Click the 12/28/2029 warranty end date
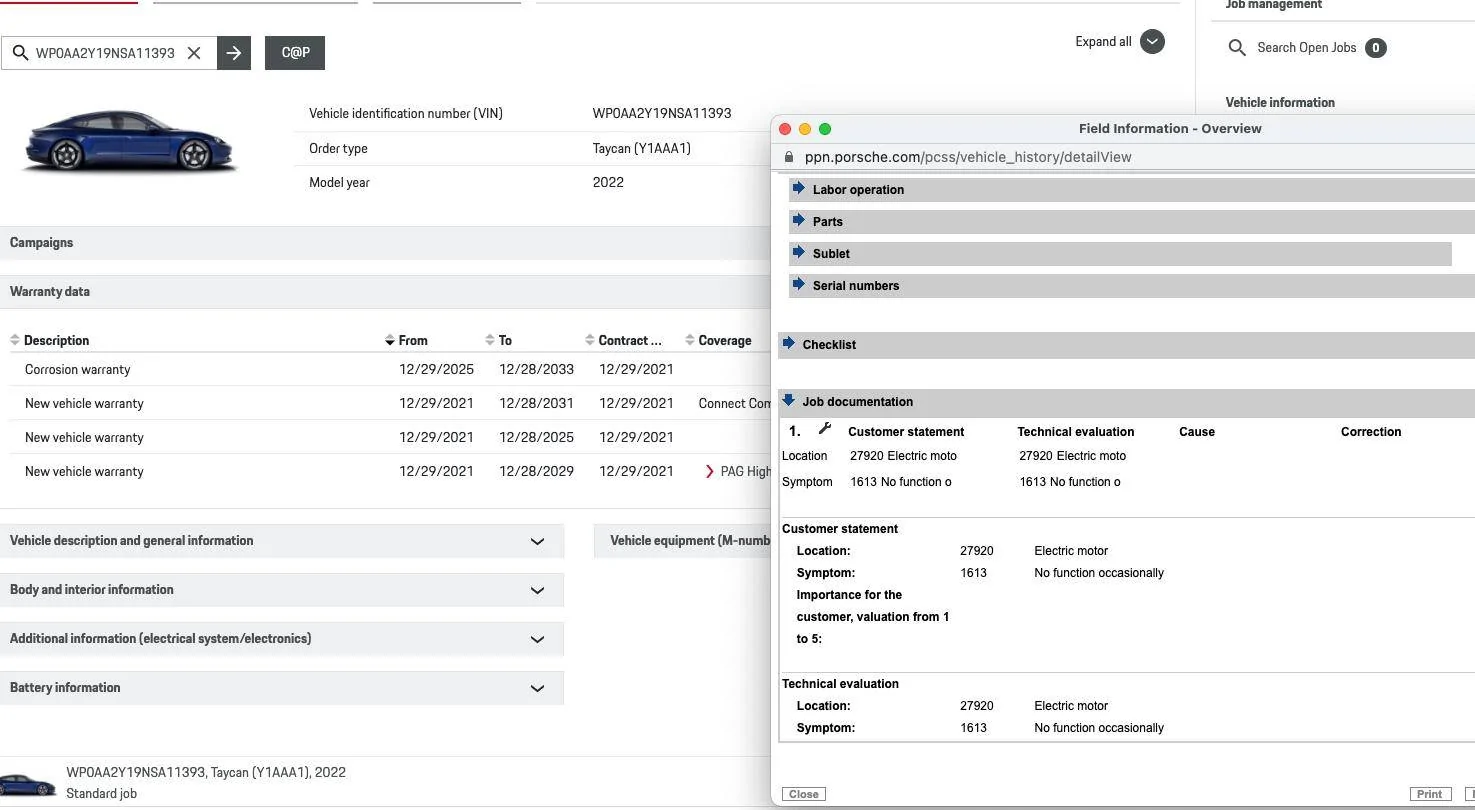The image size is (1475, 810). pyautogui.click(x=537, y=472)
